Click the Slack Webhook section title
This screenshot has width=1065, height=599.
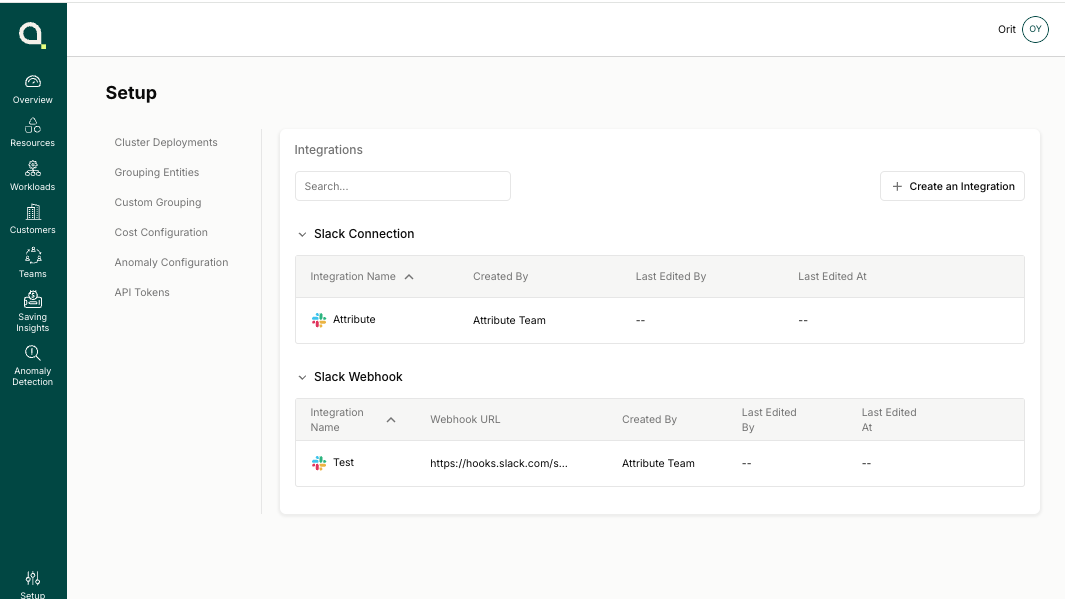(358, 377)
